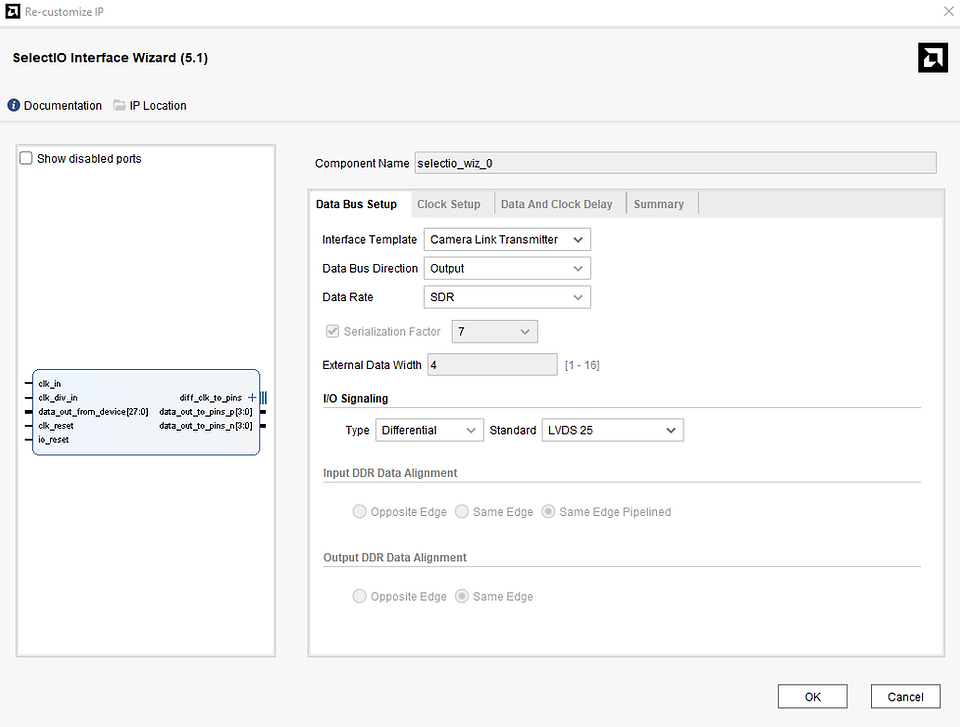960x727 pixels.
Task: Click the diff_clk_to_pins port label
Action: point(211,397)
